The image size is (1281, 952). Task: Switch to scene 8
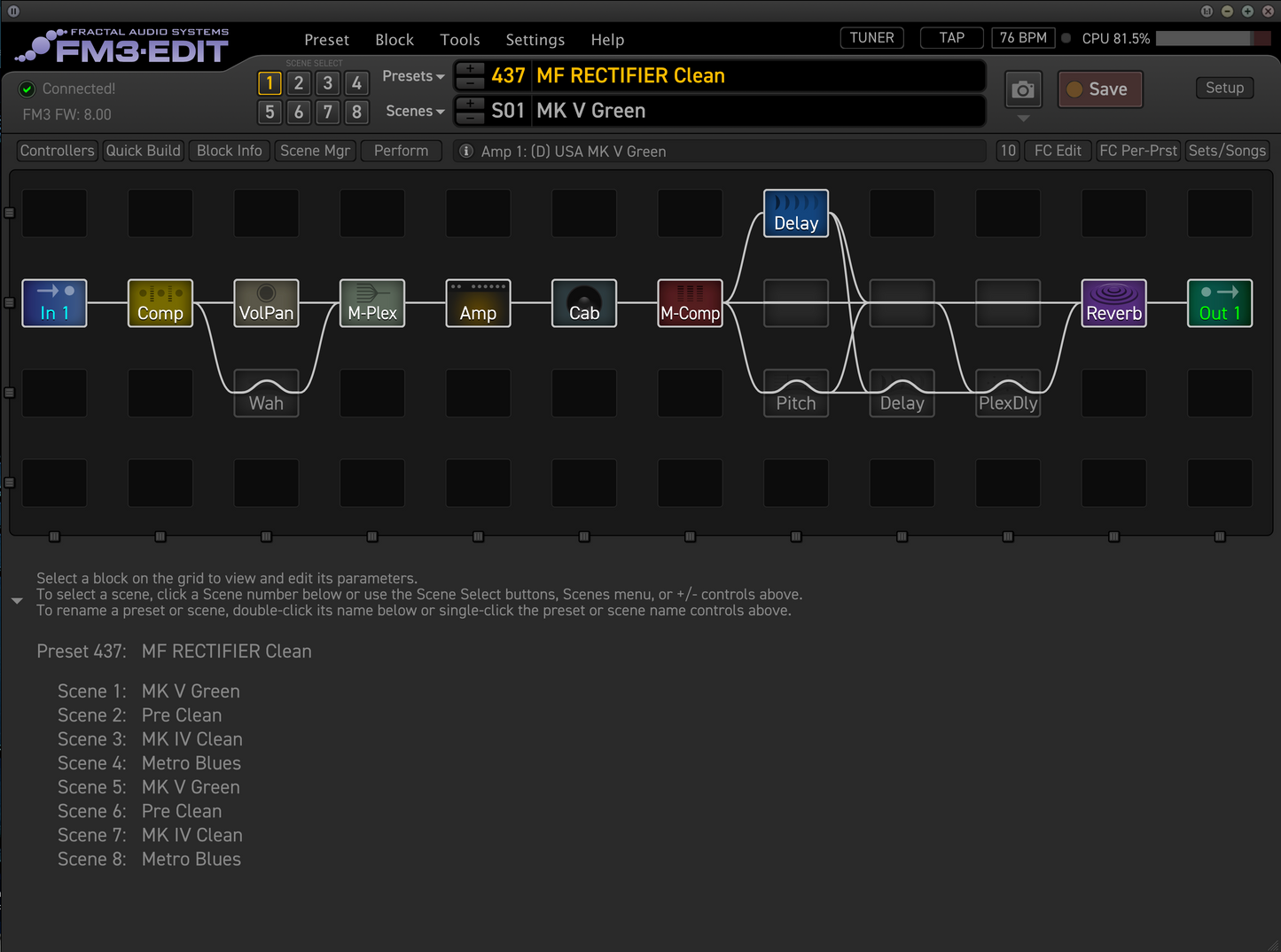356,112
